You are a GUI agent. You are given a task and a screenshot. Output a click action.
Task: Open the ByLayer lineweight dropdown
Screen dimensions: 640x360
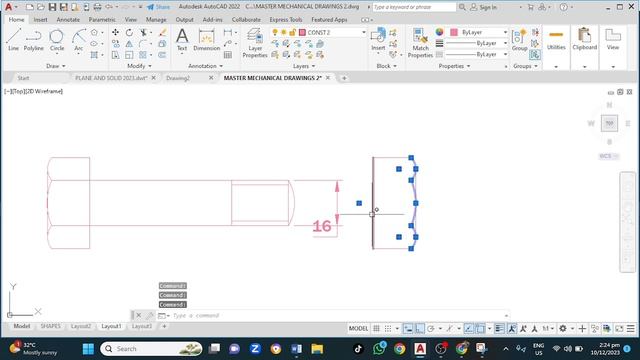point(505,43)
